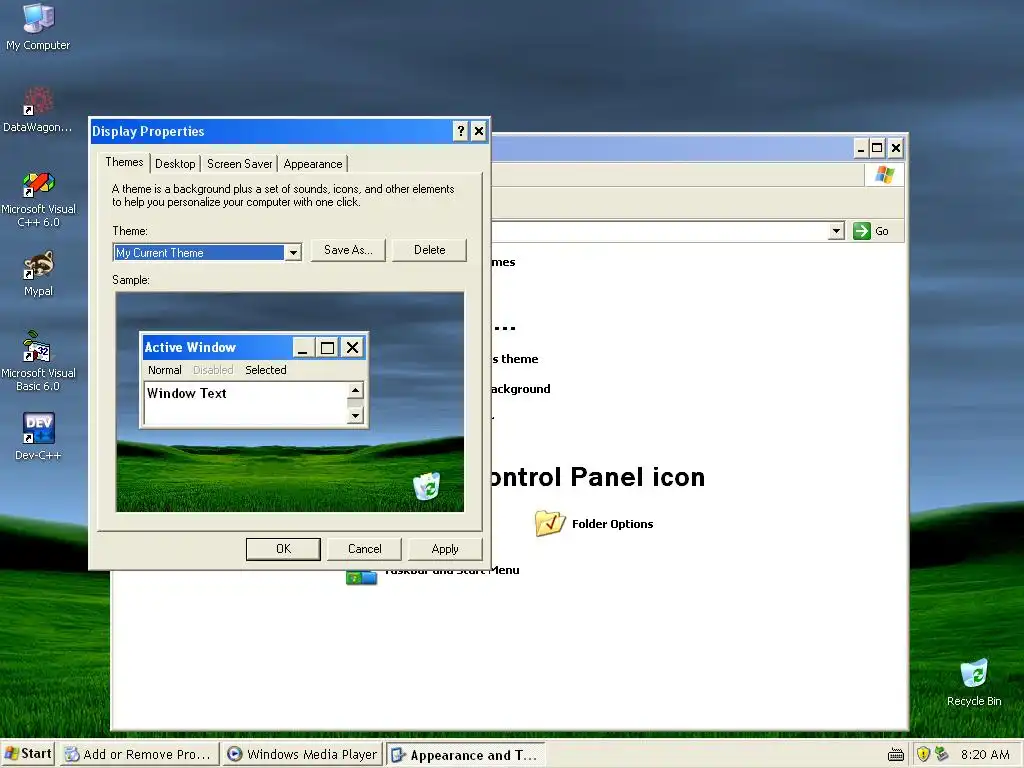Click the 'Selected' menu item in sample
Viewport: 1024px width, 768px height.
(266, 370)
